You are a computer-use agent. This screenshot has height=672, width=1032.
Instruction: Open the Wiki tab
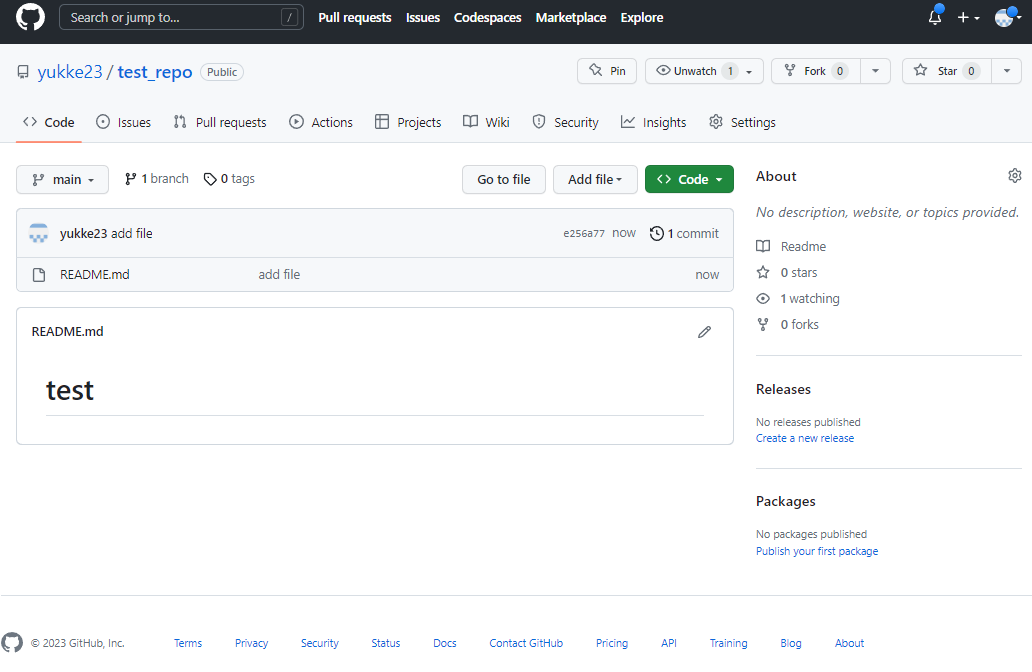pyautogui.click(x=486, y=122)
